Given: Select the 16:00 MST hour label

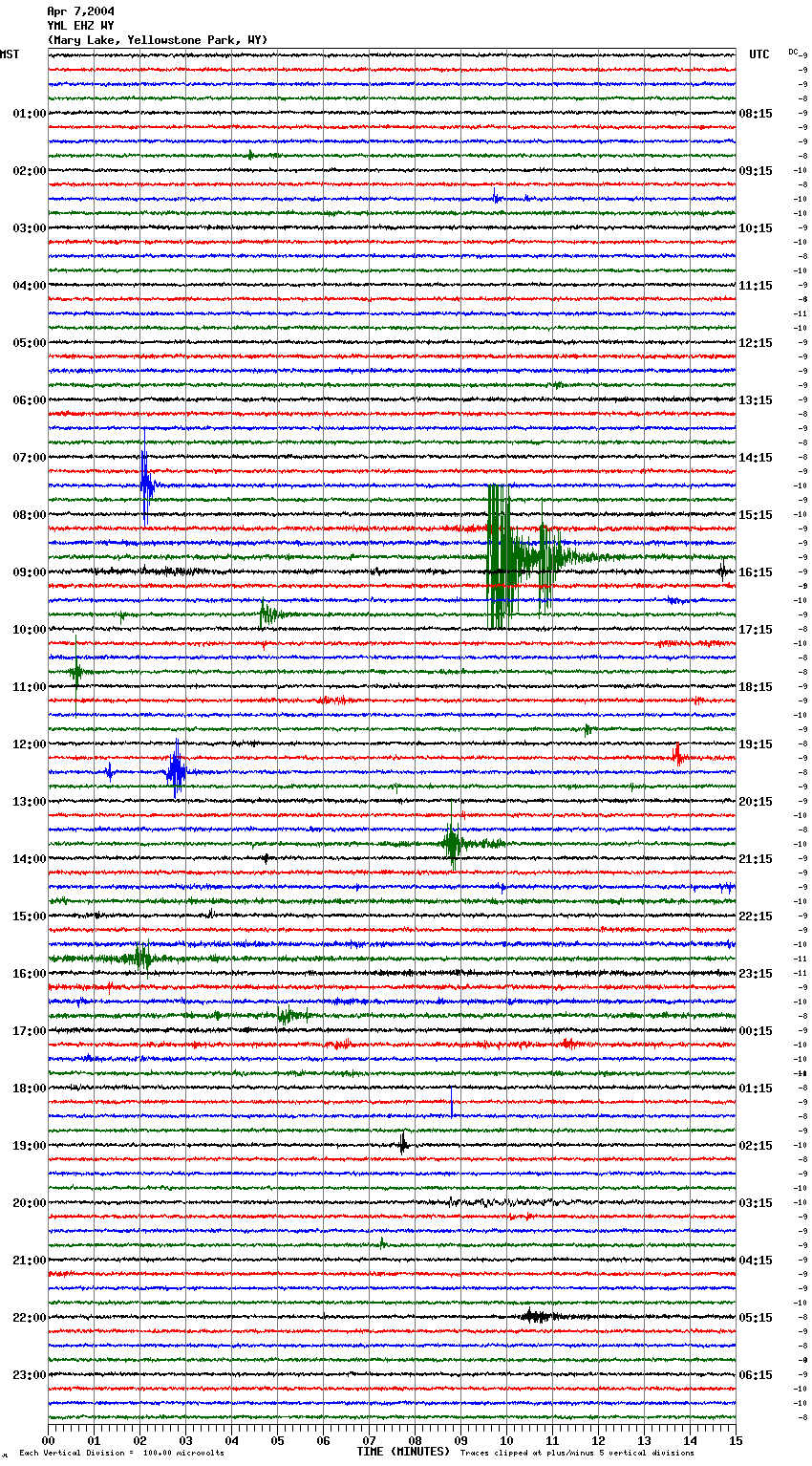Looking at the screenshot, I should [x=30, y=974].
